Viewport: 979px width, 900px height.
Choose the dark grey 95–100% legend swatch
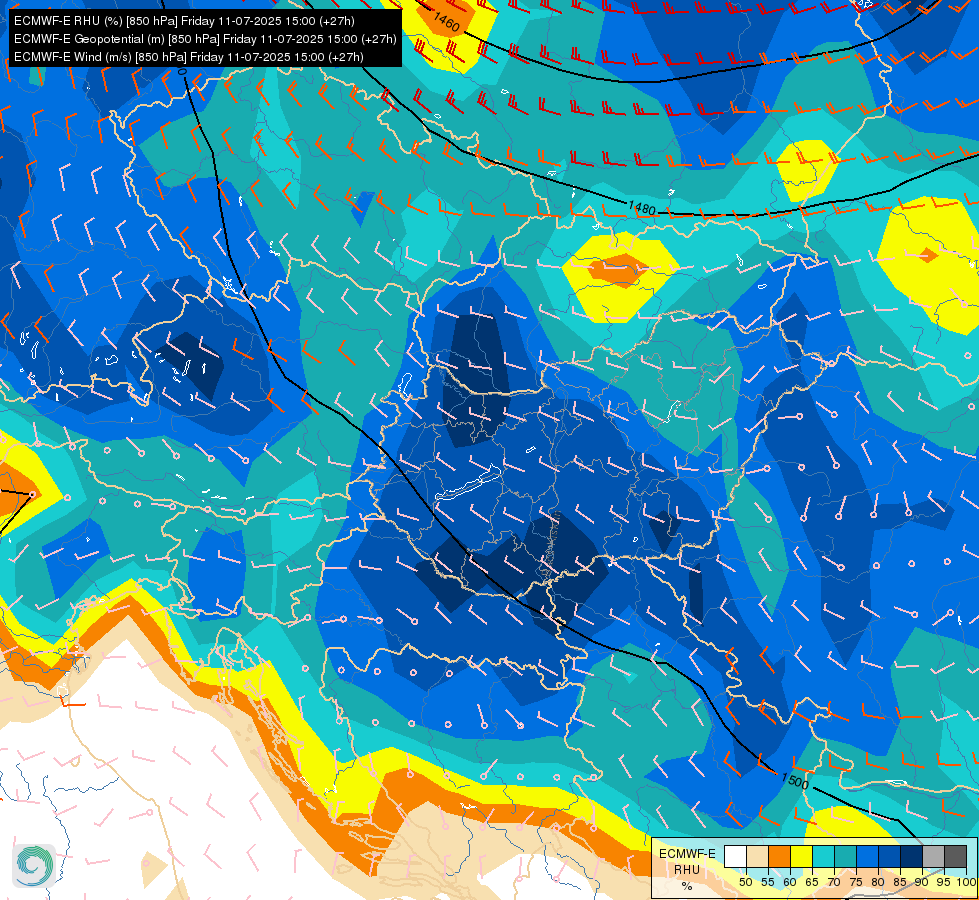[x=955, y=856]
